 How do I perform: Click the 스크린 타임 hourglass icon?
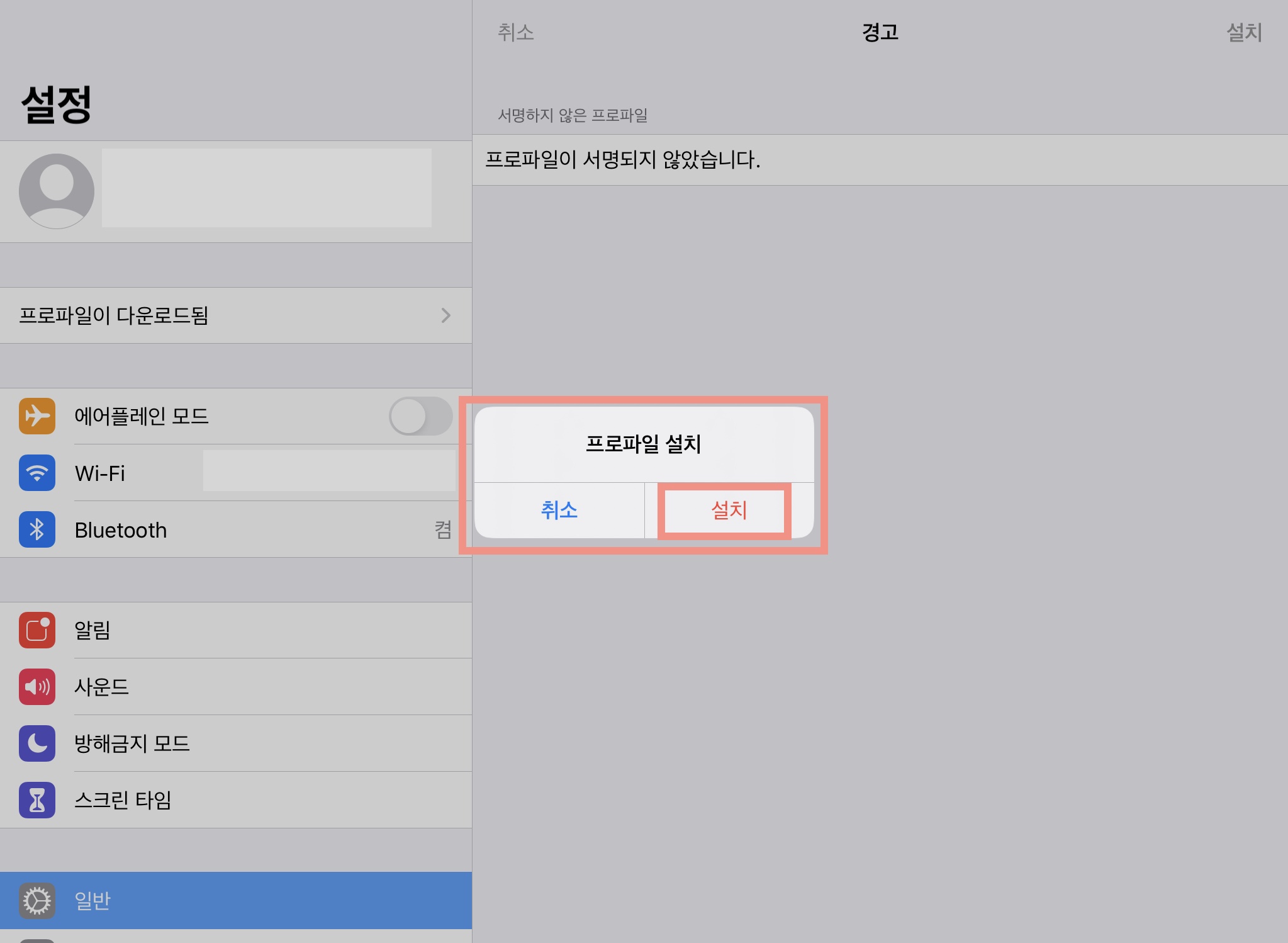click(37, 799)
